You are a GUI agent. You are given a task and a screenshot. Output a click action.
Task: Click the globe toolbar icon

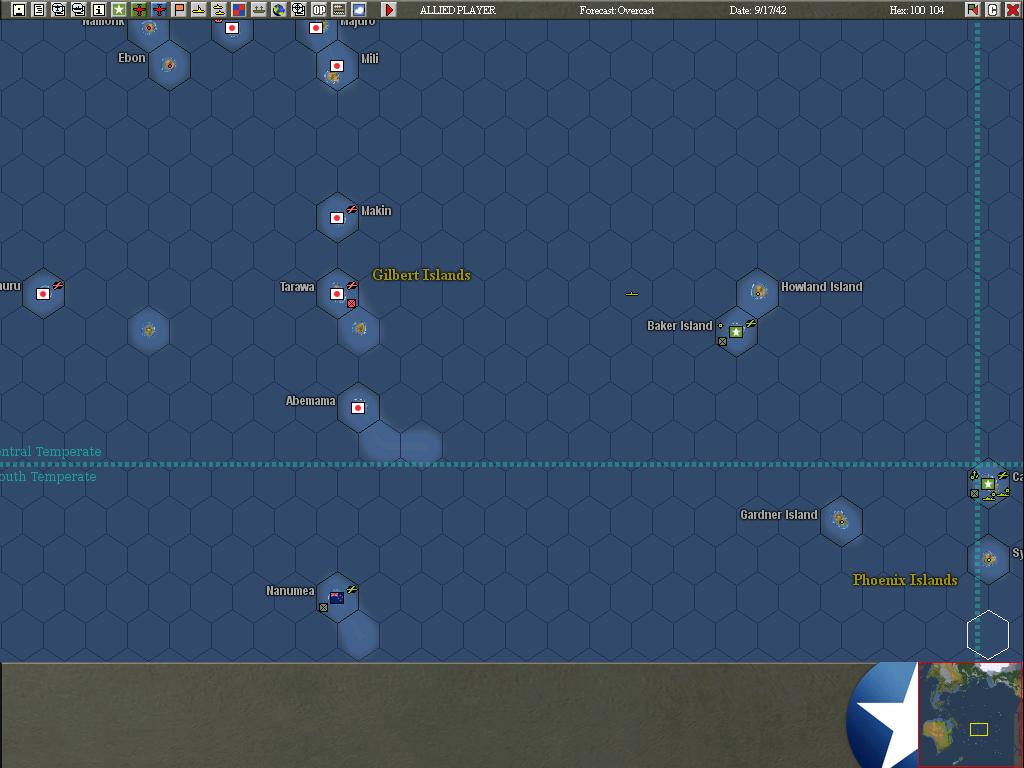[x=279, y=10]
